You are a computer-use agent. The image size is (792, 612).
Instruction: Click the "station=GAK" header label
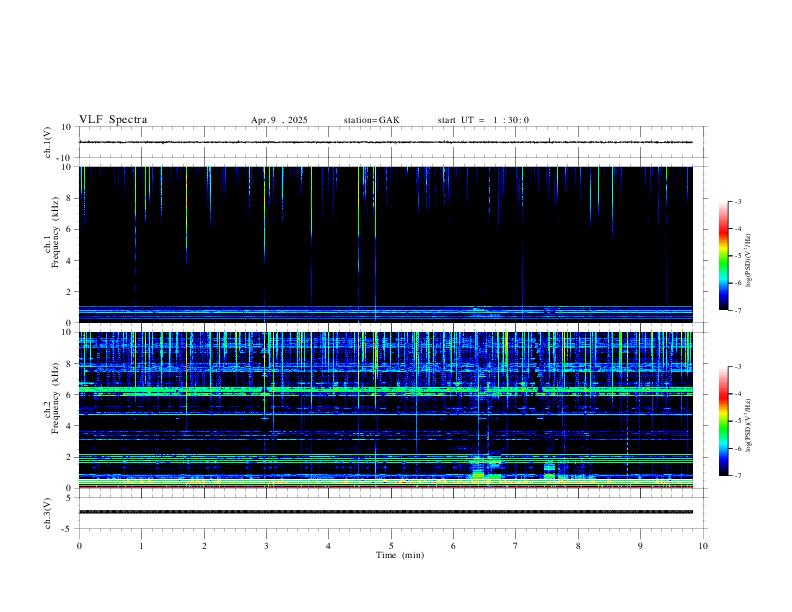coord(372,120)
